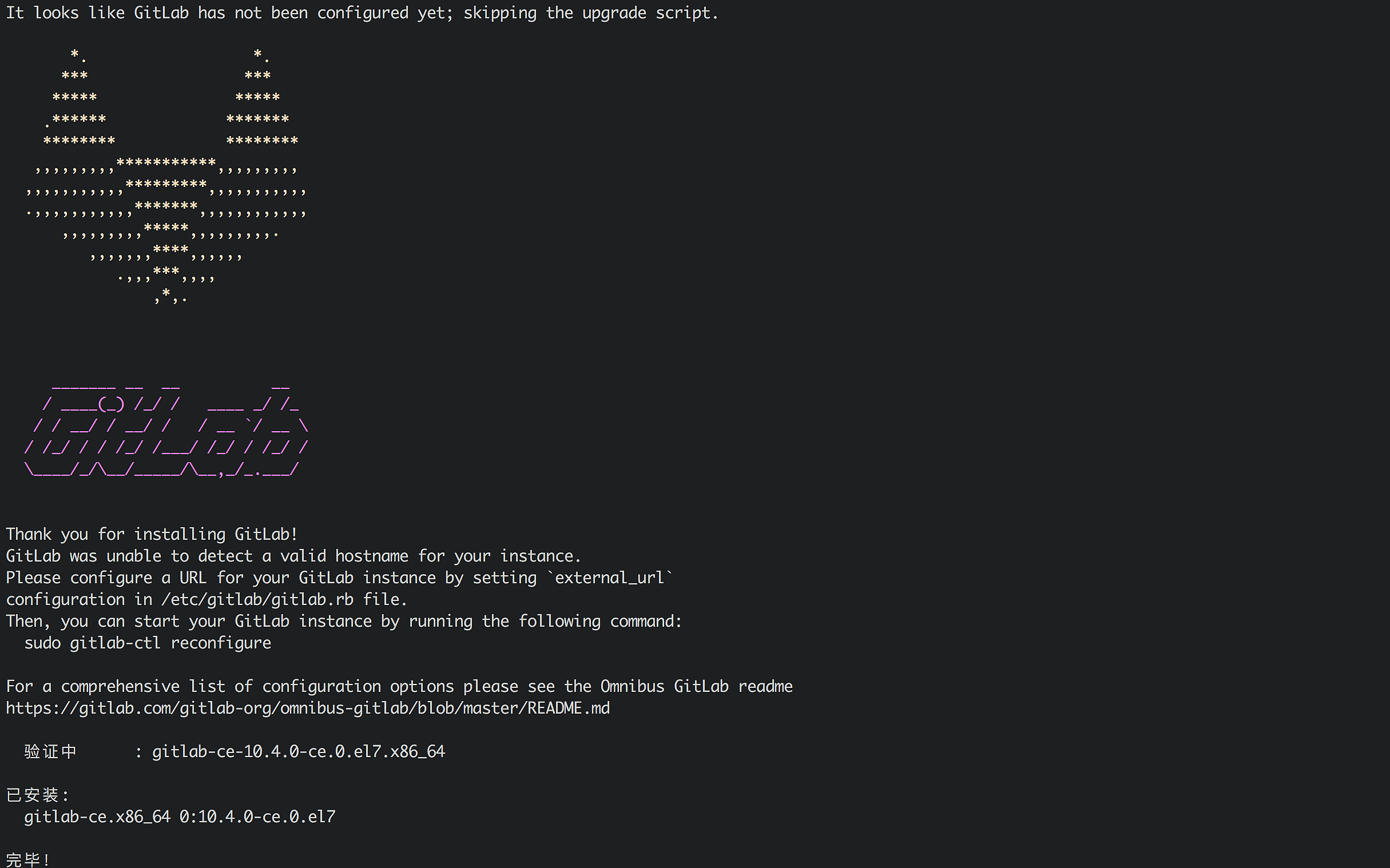Screen dimensions: 1390x868
Task: Click "Thank you for installing GitLab!" line
Action: (x=152, y=535)
